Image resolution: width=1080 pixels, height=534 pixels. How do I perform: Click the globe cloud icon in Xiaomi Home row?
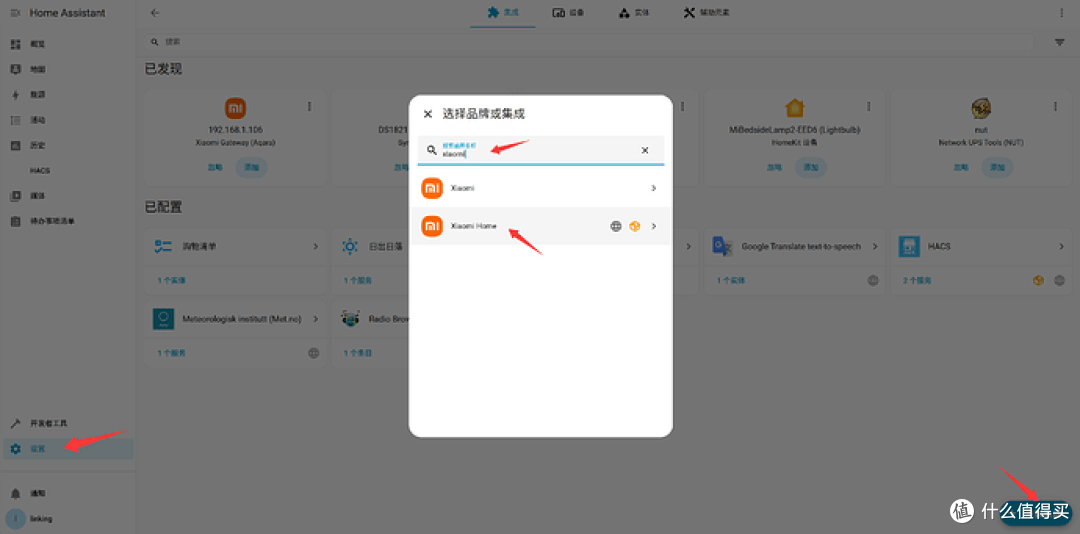tap(616, 226)
